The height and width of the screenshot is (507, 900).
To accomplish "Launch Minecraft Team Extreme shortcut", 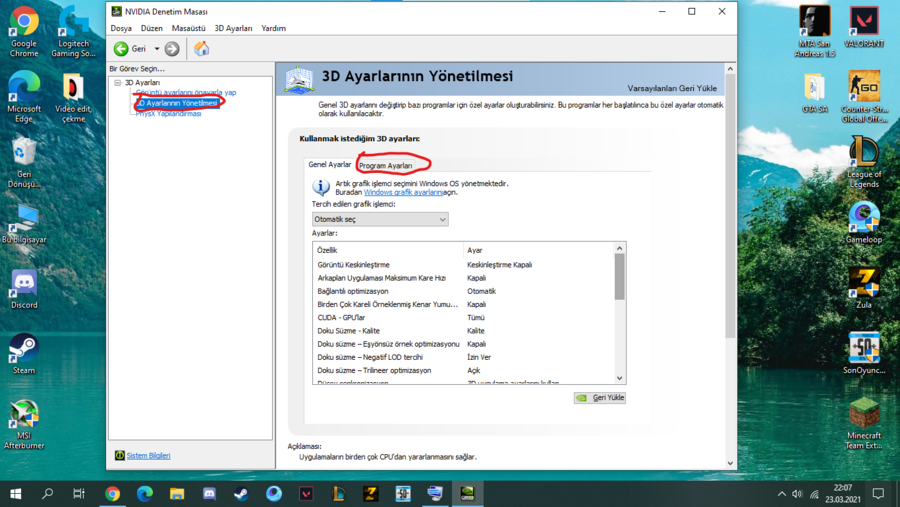I will [x=864, y=424].
